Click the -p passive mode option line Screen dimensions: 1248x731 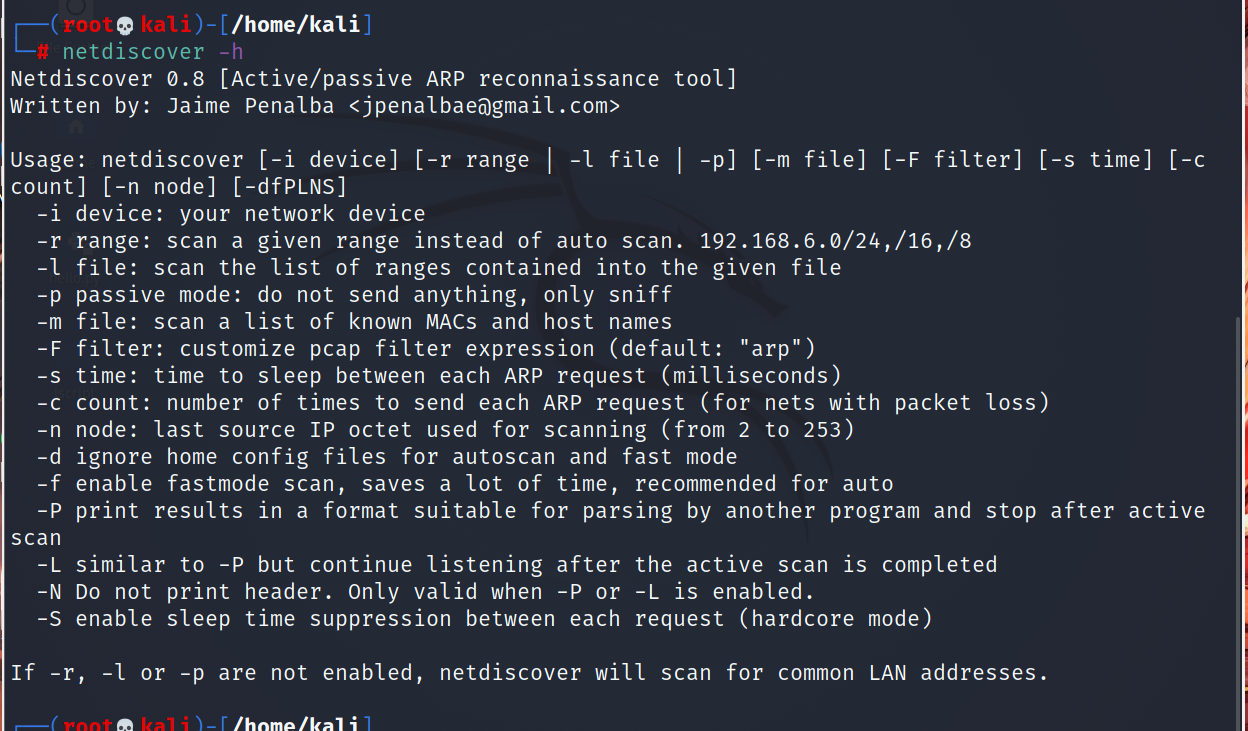coord(354,295)
